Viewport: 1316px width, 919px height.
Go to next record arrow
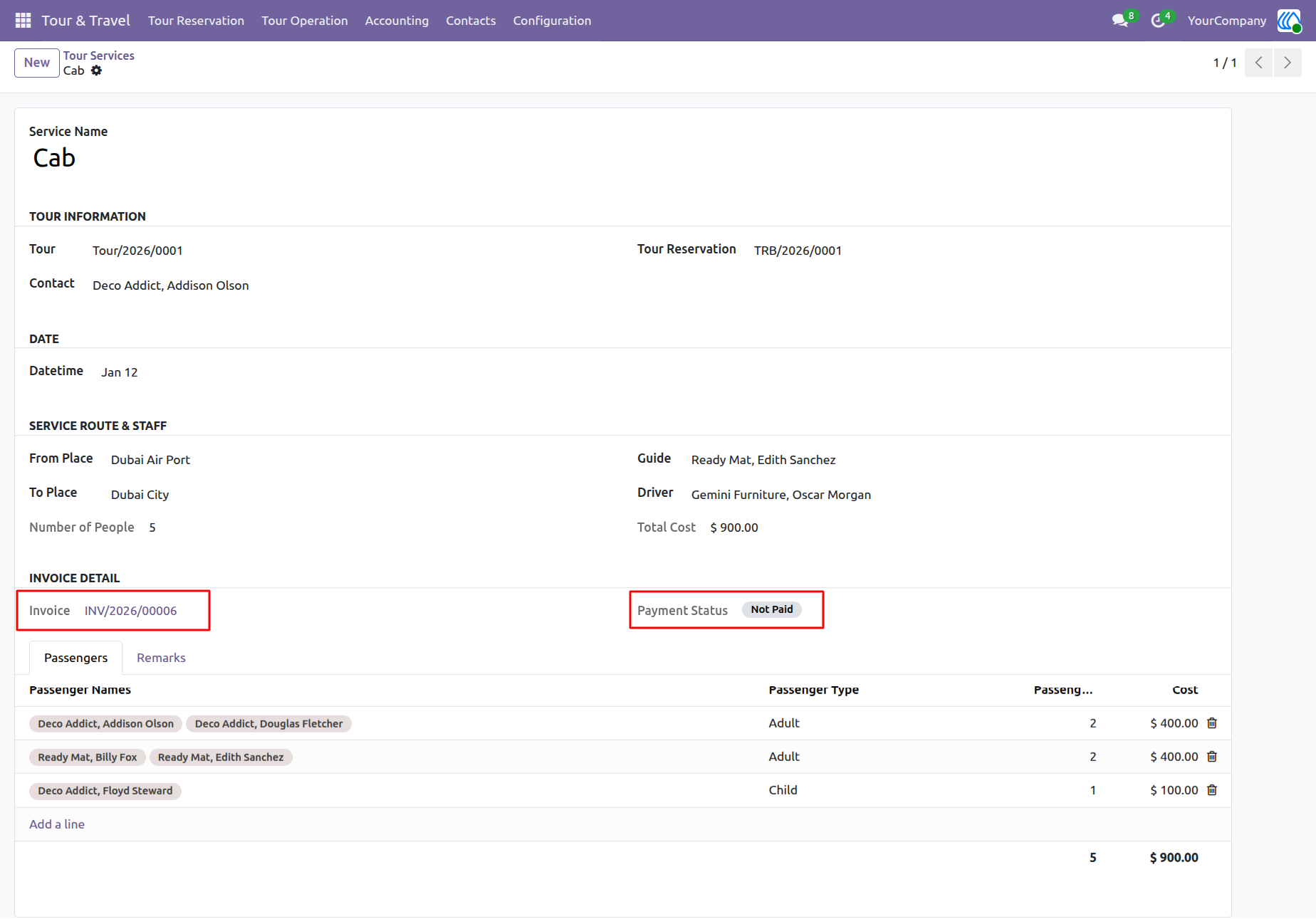coord(1288,63)
